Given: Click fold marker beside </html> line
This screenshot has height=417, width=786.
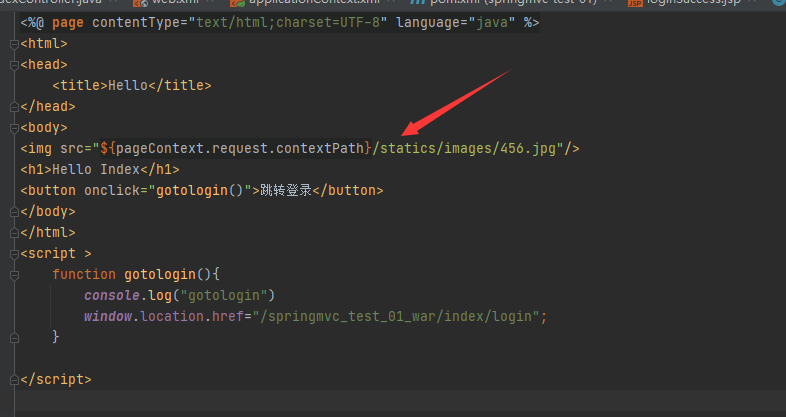Looking at the screenshot, I should [14, 233].
